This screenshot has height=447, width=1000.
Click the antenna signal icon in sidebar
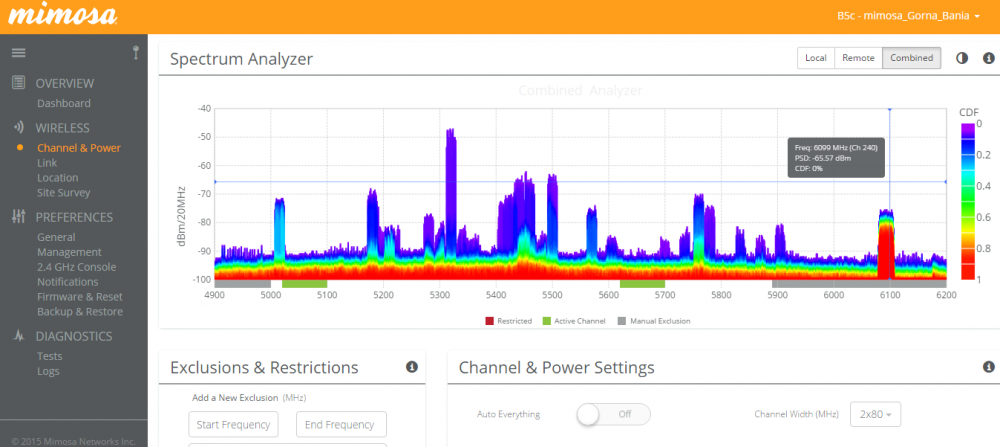(135, 52)
